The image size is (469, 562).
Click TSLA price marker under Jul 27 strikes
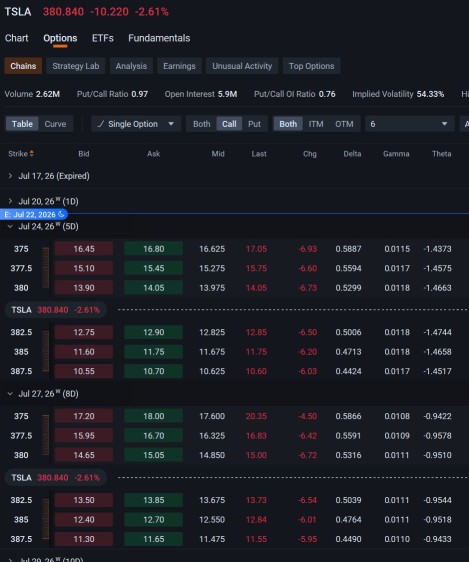pyautogui.click(x=56, y=478)
